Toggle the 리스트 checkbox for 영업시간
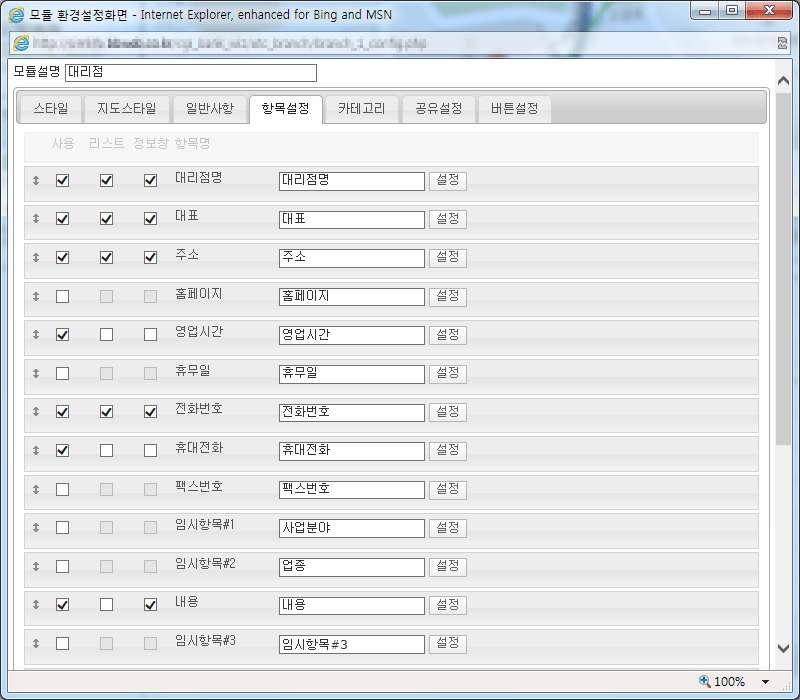 tap(107, 335)
